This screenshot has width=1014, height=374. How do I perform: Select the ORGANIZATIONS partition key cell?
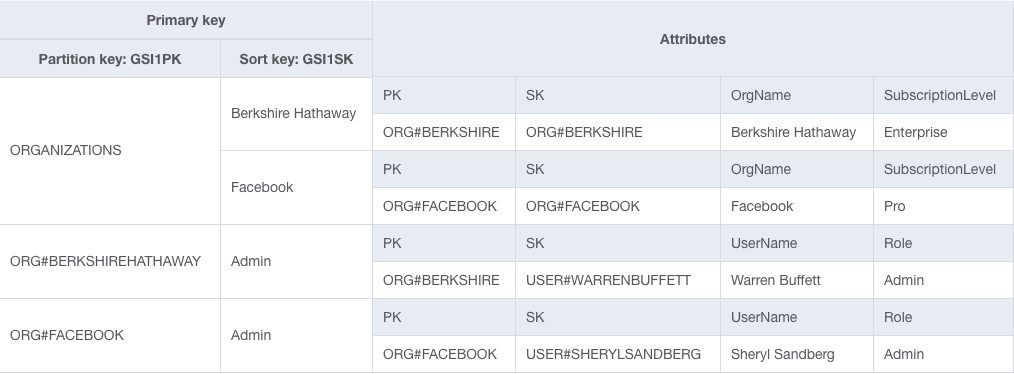[x=110, y=151]
